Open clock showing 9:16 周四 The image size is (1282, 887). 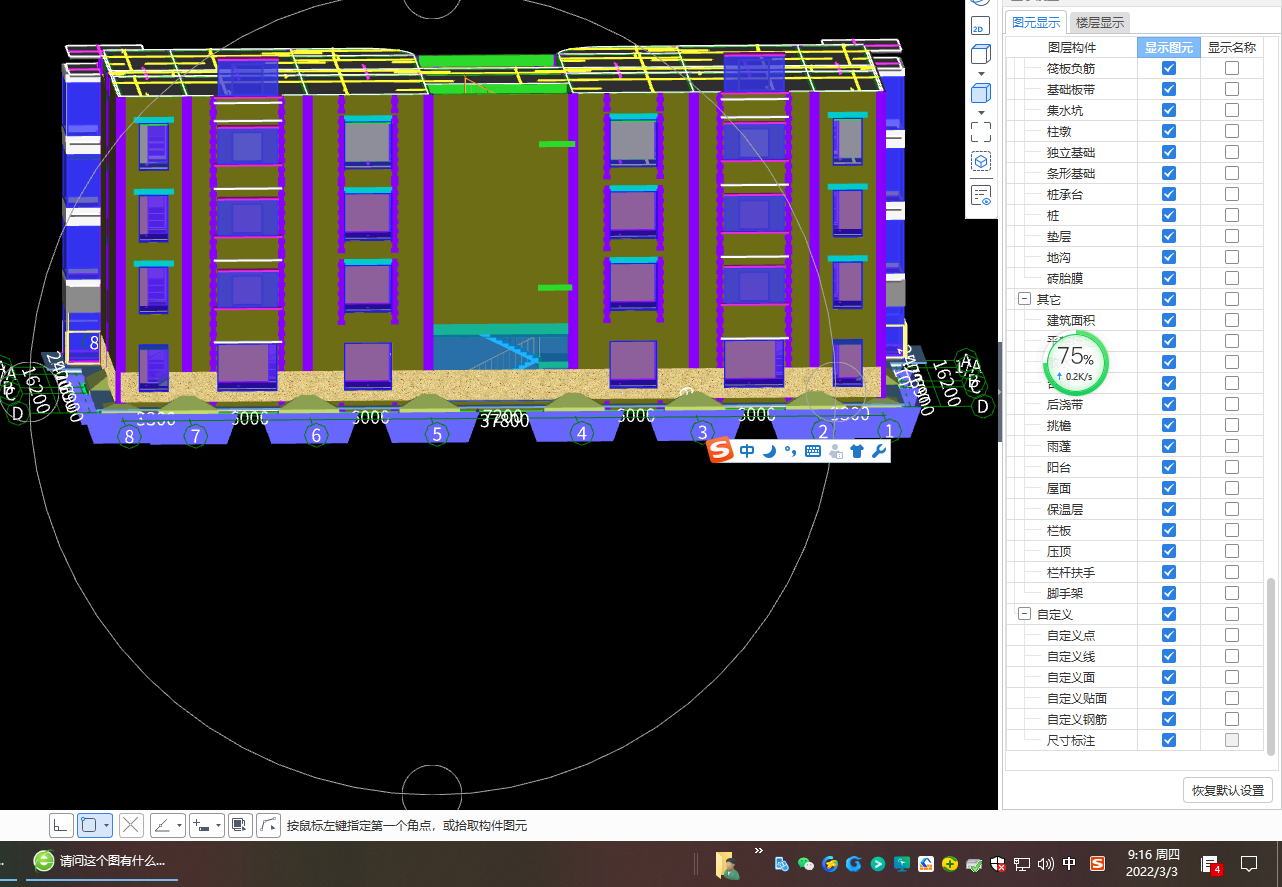(1153, 862)
